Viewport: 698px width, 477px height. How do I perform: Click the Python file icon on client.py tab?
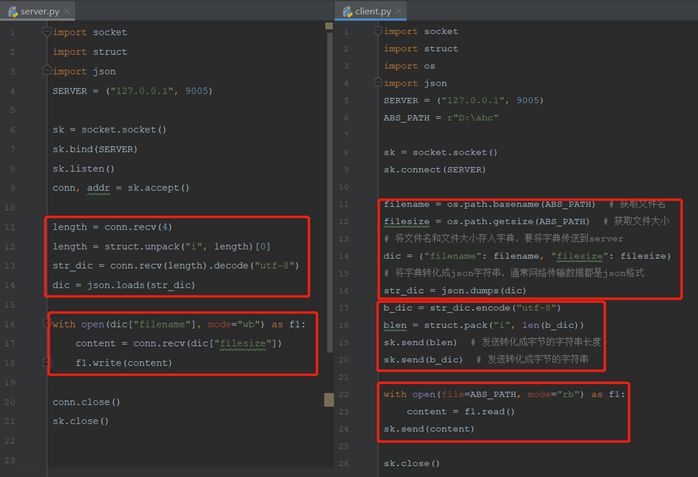[347, 12]
